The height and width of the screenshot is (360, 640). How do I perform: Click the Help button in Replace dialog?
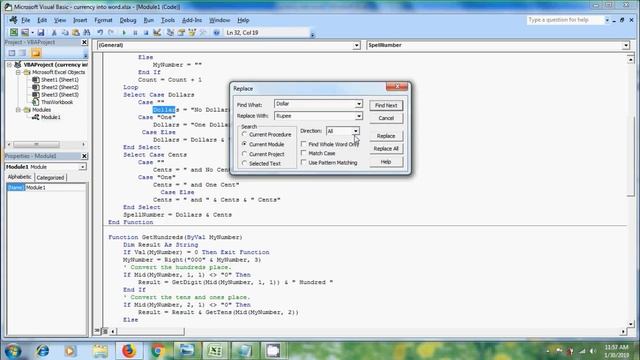point(386,162)
